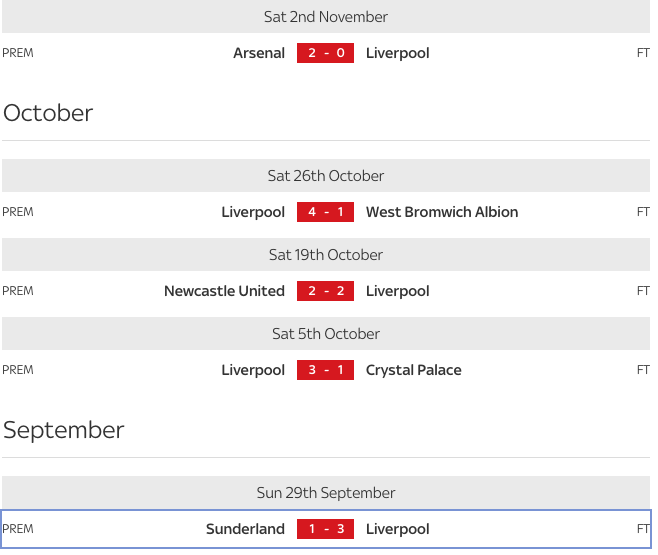658x555 pixels.
Task: Open the Newcastle 2 - 2 Liverpool score
Action: click(325, 291)
